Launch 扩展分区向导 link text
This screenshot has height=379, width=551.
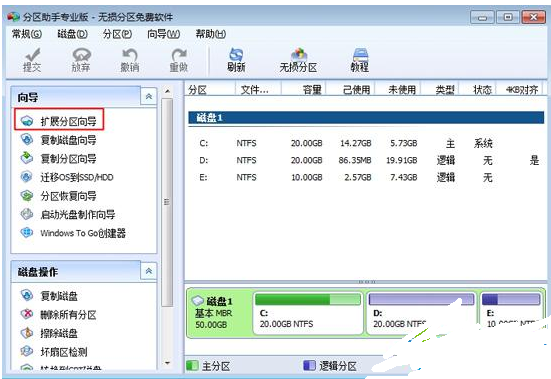click(69, 122)
